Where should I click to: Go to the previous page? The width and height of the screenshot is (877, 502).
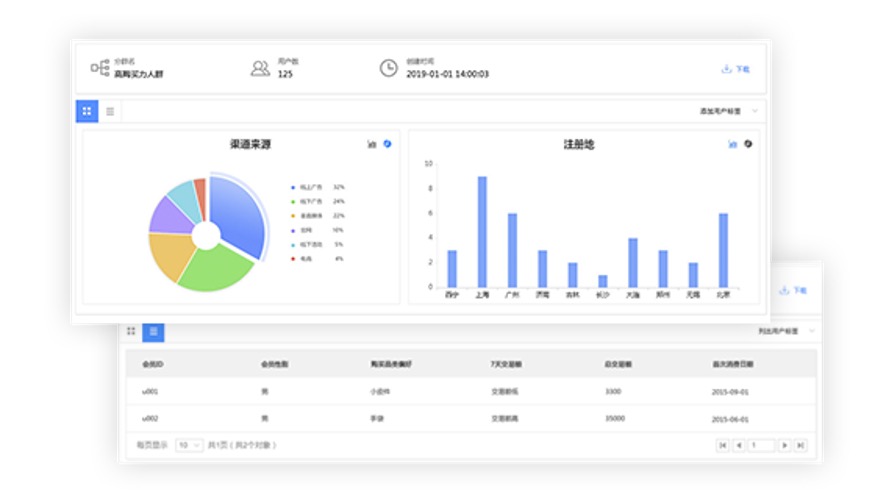(x=739, y=445)
